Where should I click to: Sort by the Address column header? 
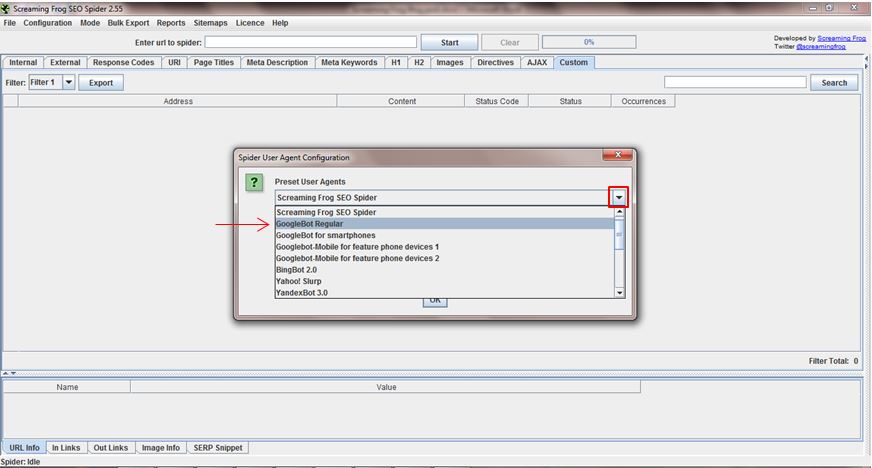click(178, 101)
